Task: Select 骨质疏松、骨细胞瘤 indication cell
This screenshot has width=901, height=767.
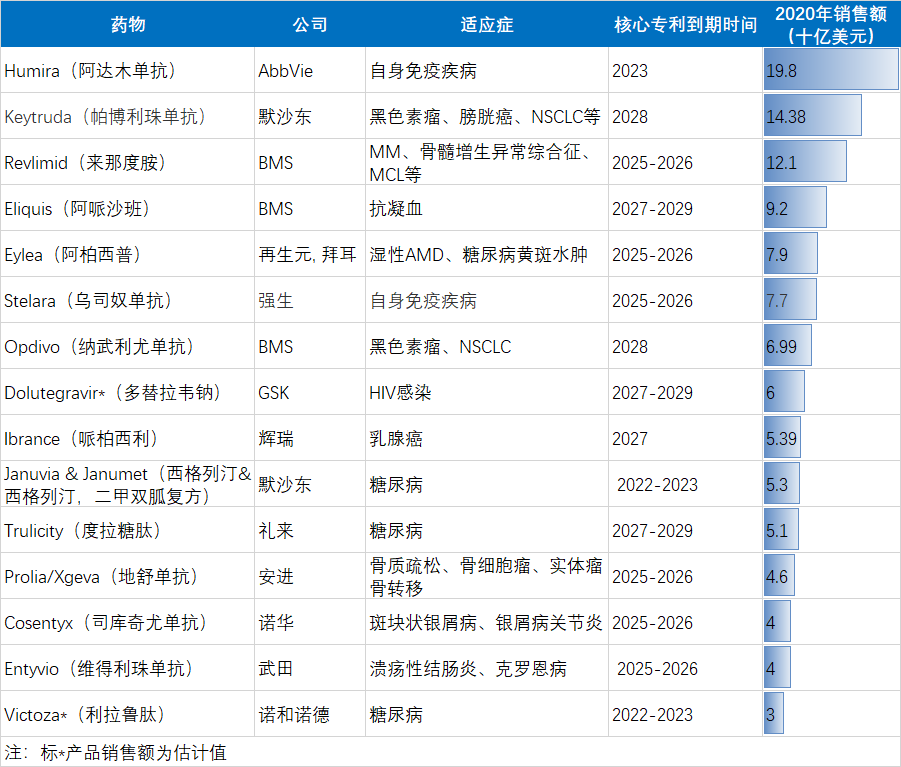Action: (487, 576)
